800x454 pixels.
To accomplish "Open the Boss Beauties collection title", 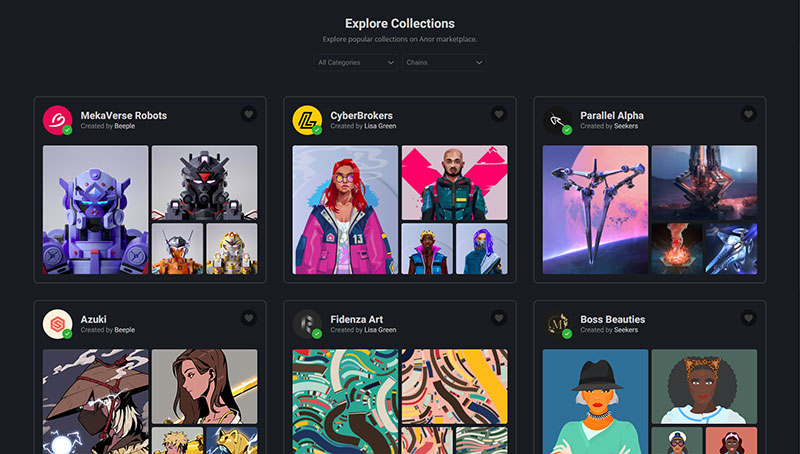I will pyautogui.click(x=613, y=319).
